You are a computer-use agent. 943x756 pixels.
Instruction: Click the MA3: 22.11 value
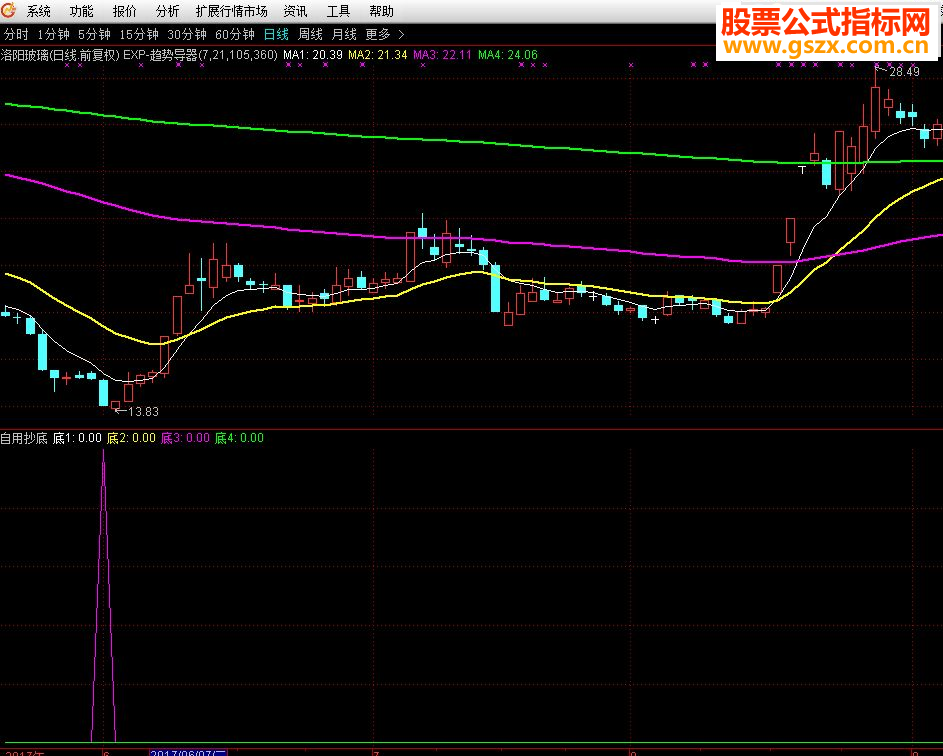(x=443, y=55)
